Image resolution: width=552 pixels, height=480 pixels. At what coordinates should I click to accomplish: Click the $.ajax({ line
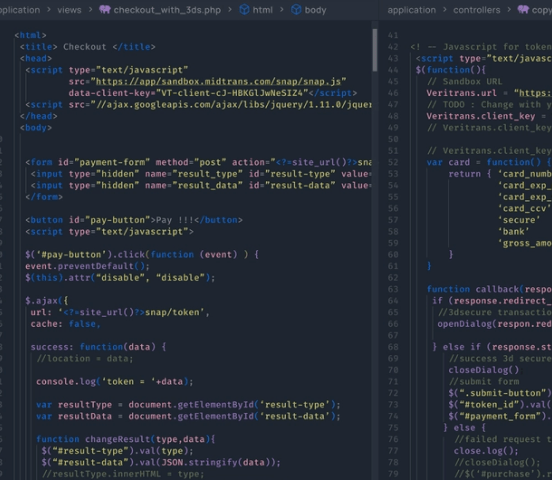click(46, 301)
